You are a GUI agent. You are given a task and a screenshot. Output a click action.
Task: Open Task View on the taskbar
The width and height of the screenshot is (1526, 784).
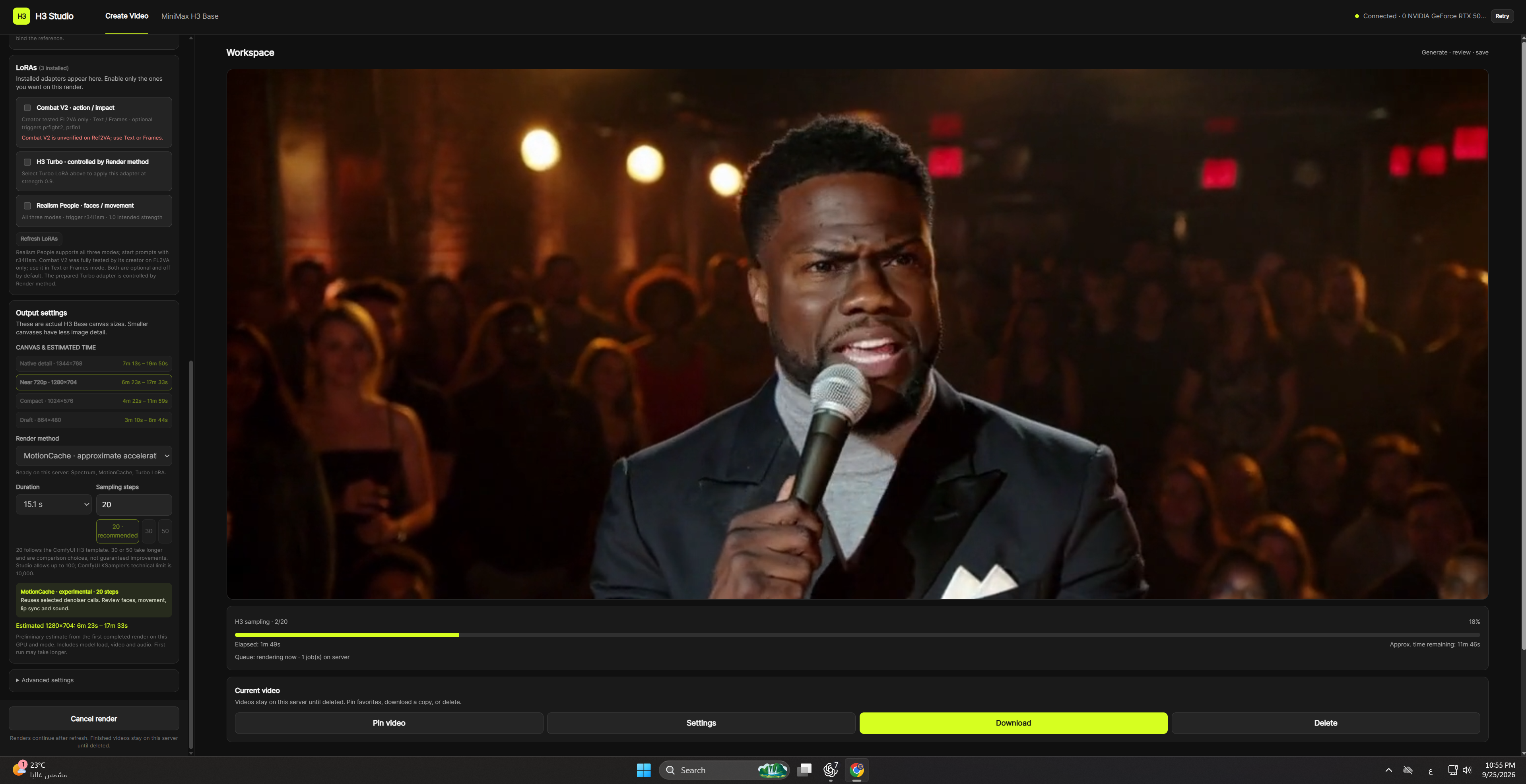click(x=804, y=770)
